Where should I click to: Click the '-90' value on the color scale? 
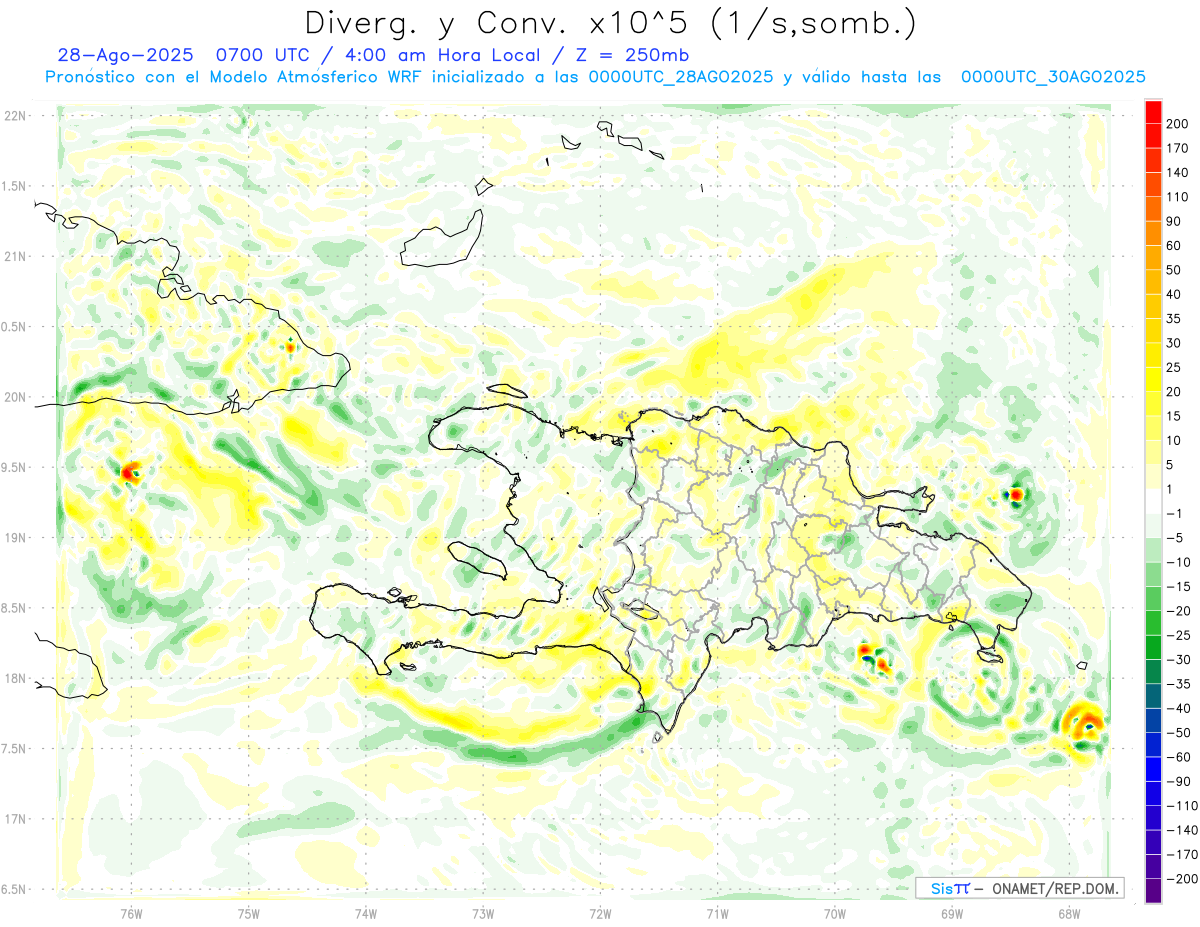pyautogui.click(x=1179, y=781)
